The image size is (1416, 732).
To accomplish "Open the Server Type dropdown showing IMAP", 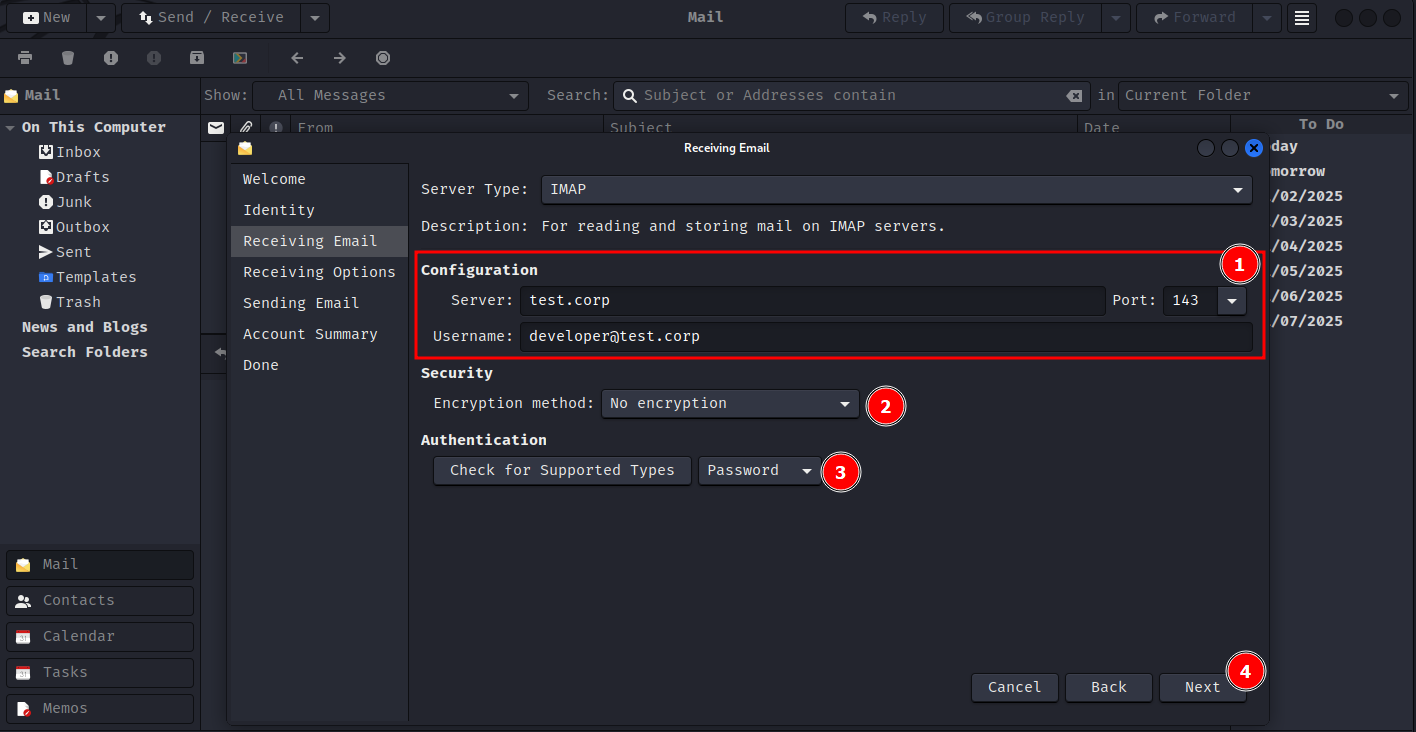I will [896, 189].
